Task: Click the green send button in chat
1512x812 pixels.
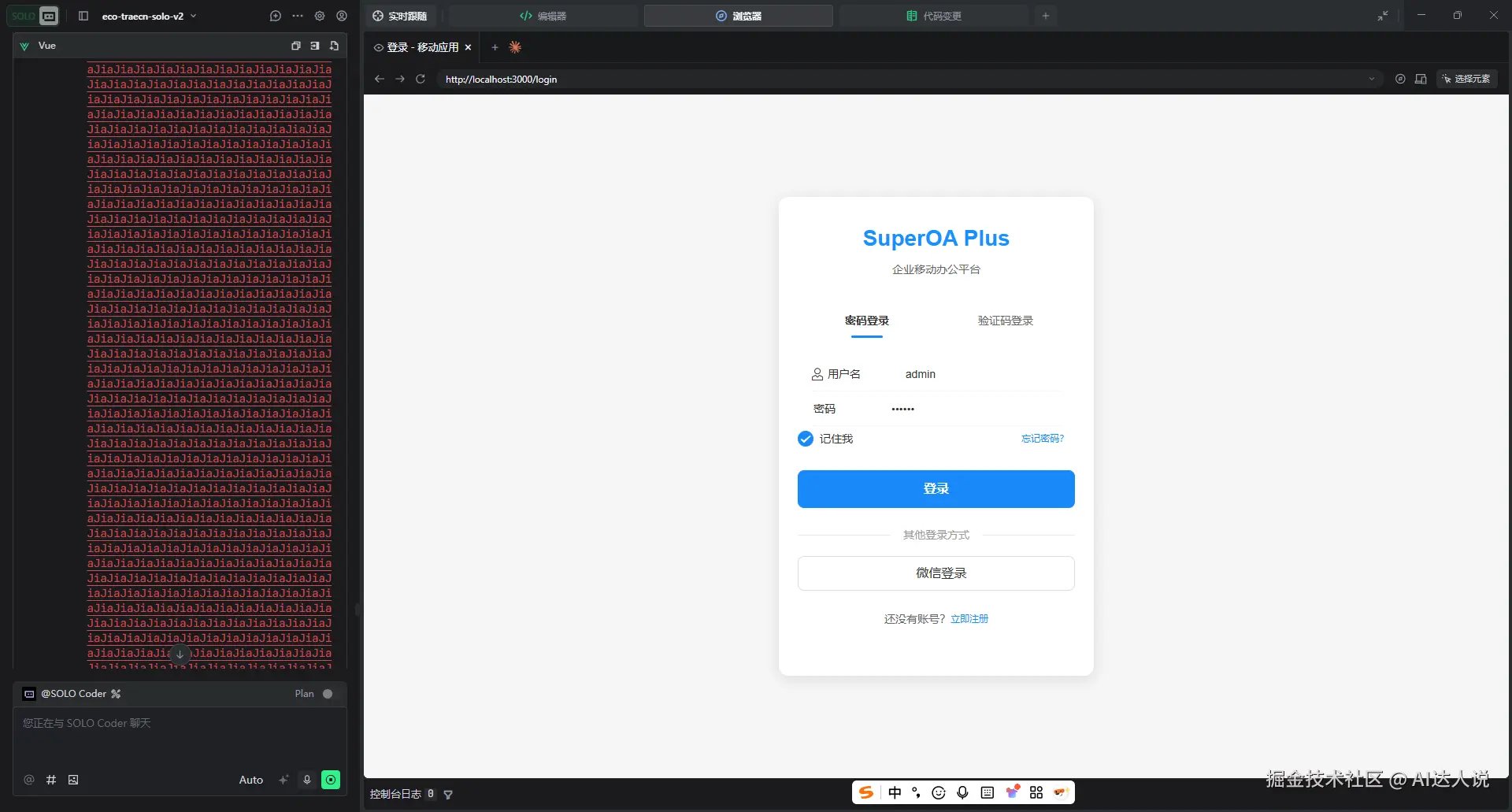Action: pos(331,780)
